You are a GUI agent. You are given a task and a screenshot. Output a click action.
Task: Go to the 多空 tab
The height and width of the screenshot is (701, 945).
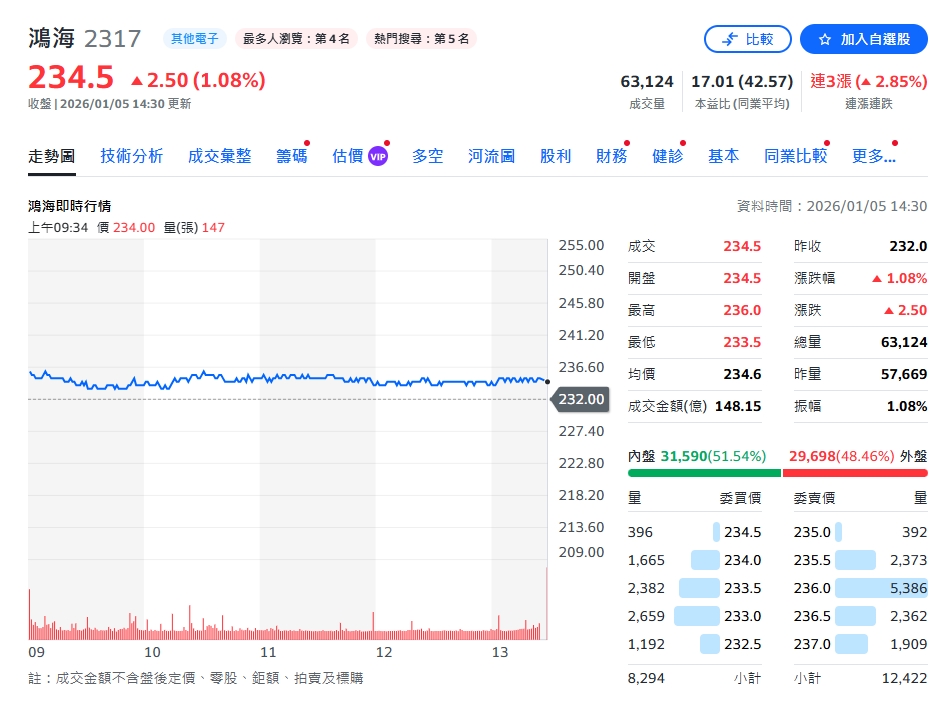click(427, 156)
